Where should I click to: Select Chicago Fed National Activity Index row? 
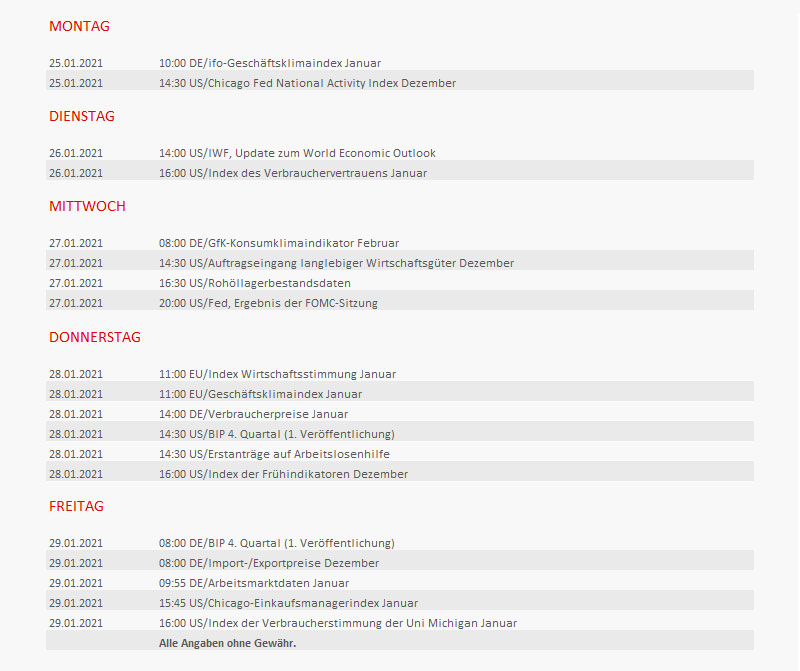pyautogui.click(x=307, y=83)
